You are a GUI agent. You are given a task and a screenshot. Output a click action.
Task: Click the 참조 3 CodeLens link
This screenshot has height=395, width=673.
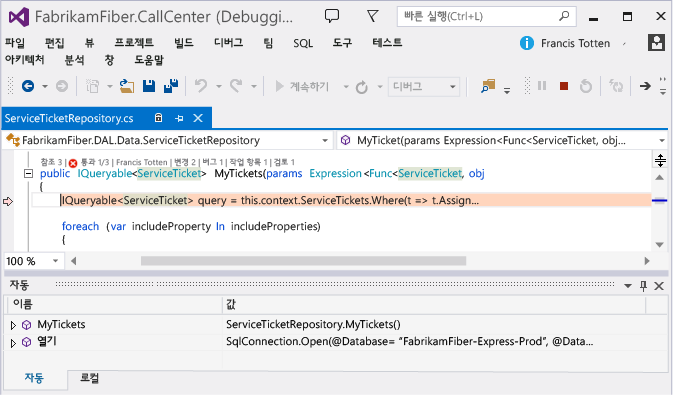52,162
